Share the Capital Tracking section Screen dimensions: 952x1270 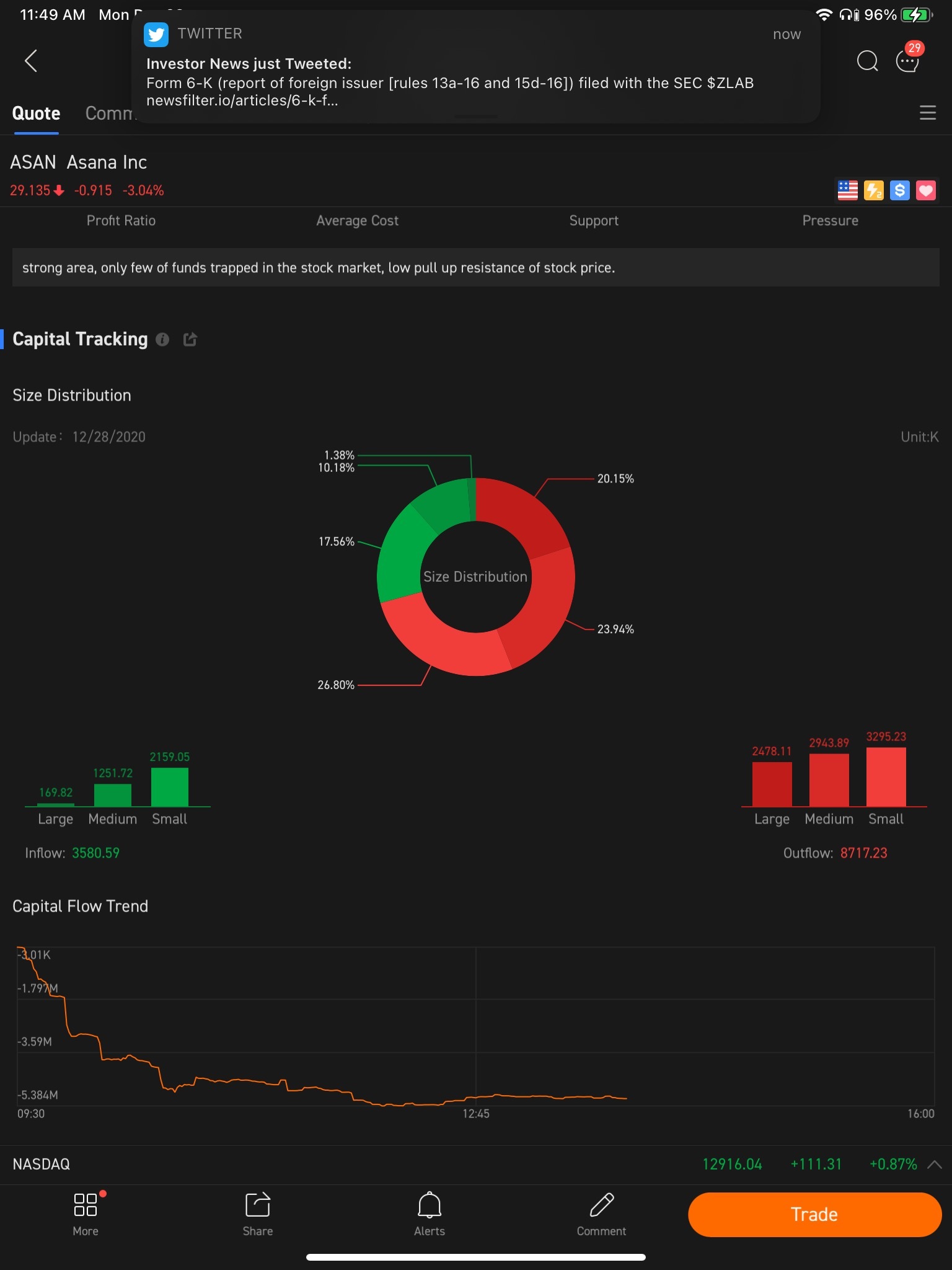(x=190, y=339)
